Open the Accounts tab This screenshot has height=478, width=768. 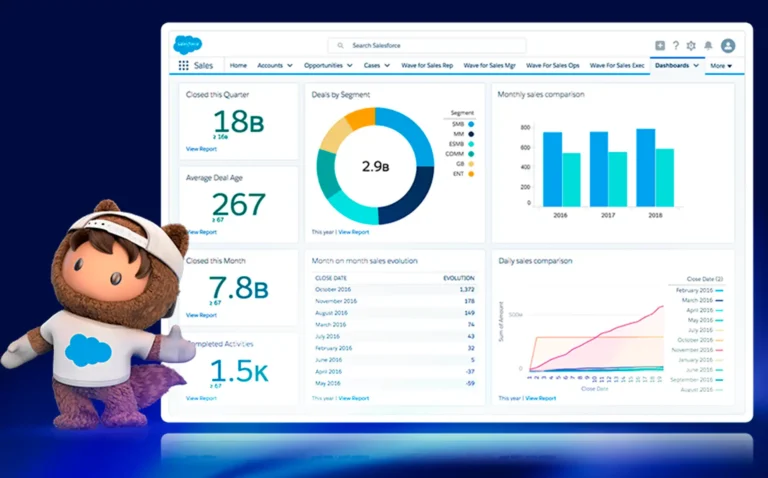coord(270,65)
